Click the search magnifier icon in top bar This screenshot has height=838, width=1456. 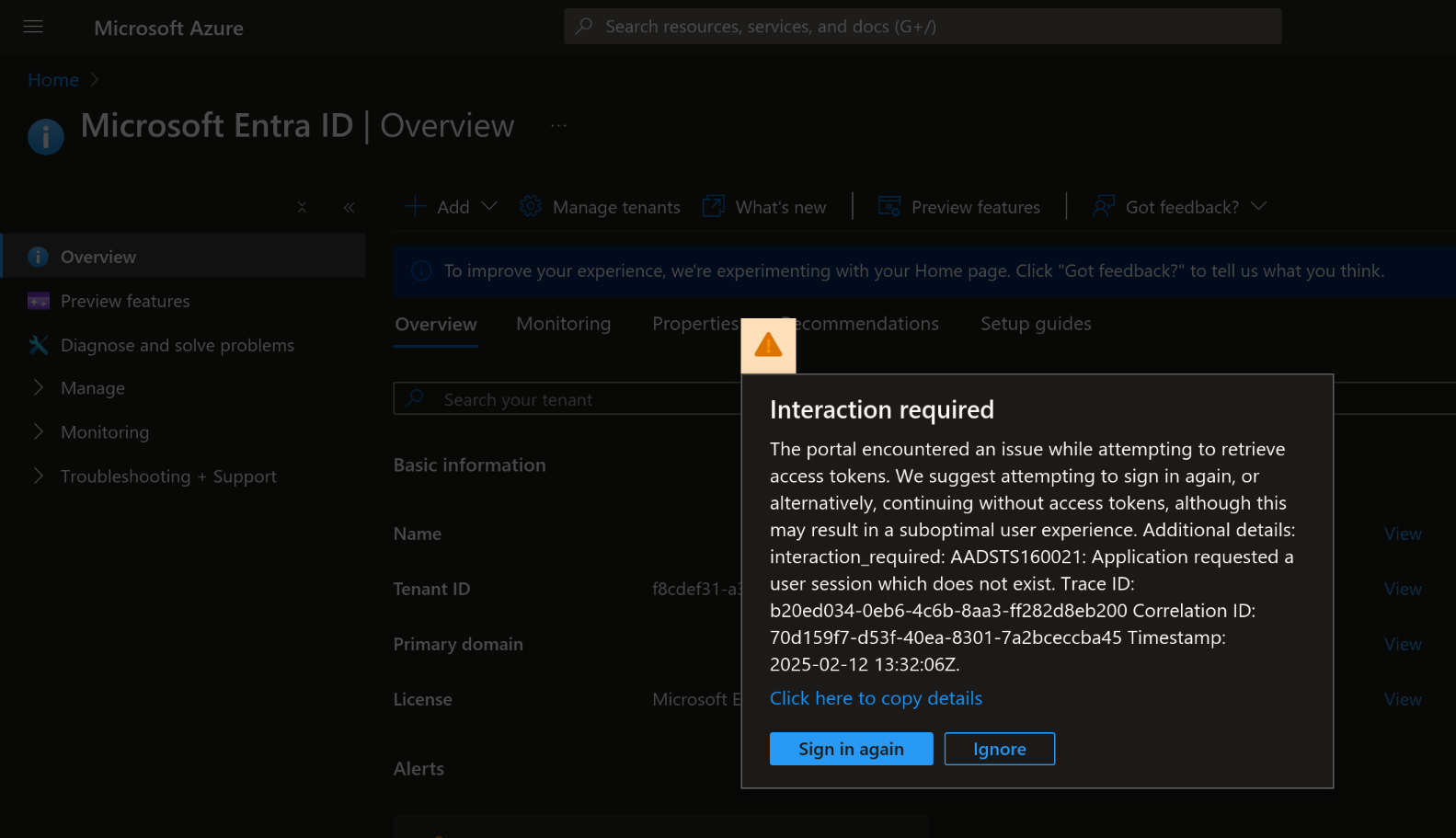(x=584, y=27)
